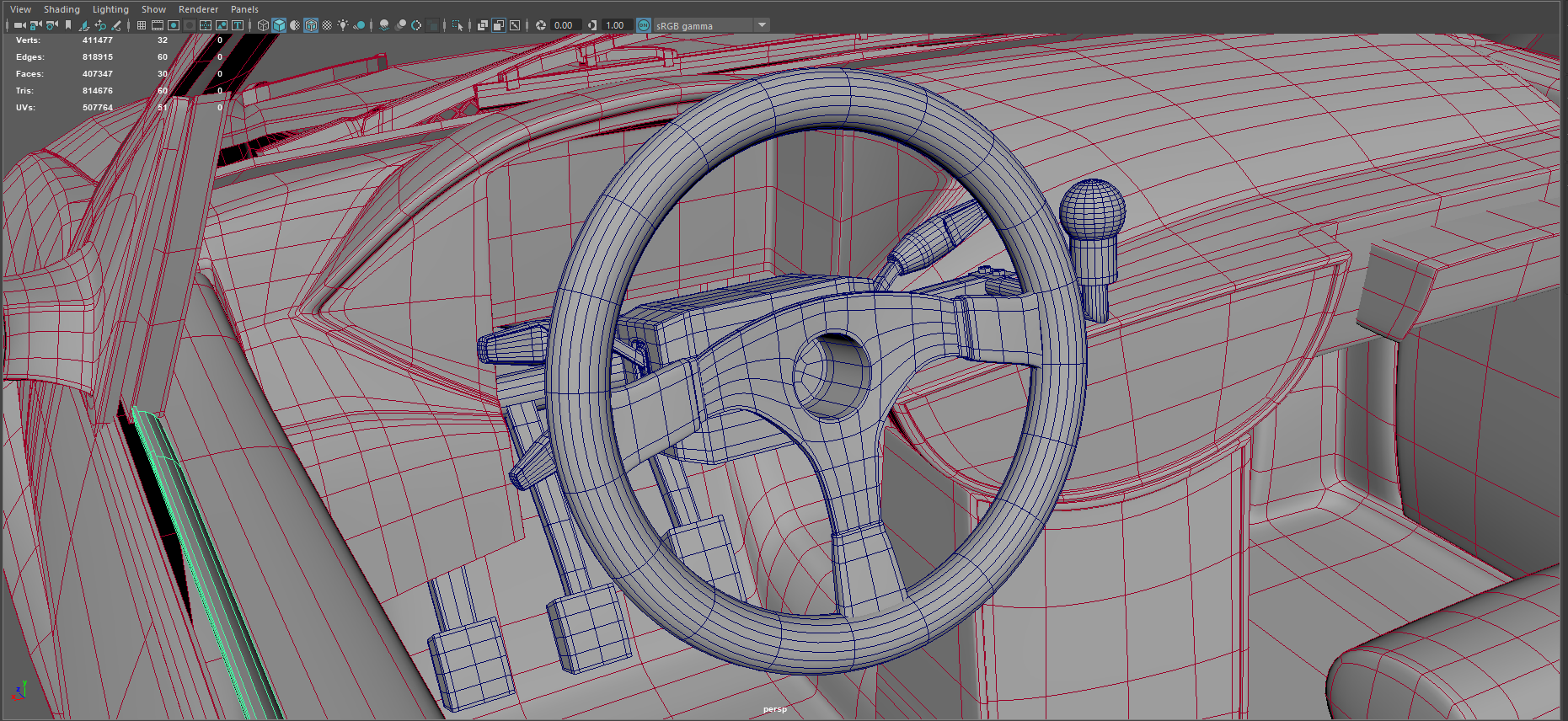1568x721 pixels.
Task: Activate the 2D Pan/Zoom icon
Action: [x=100, y=25]
